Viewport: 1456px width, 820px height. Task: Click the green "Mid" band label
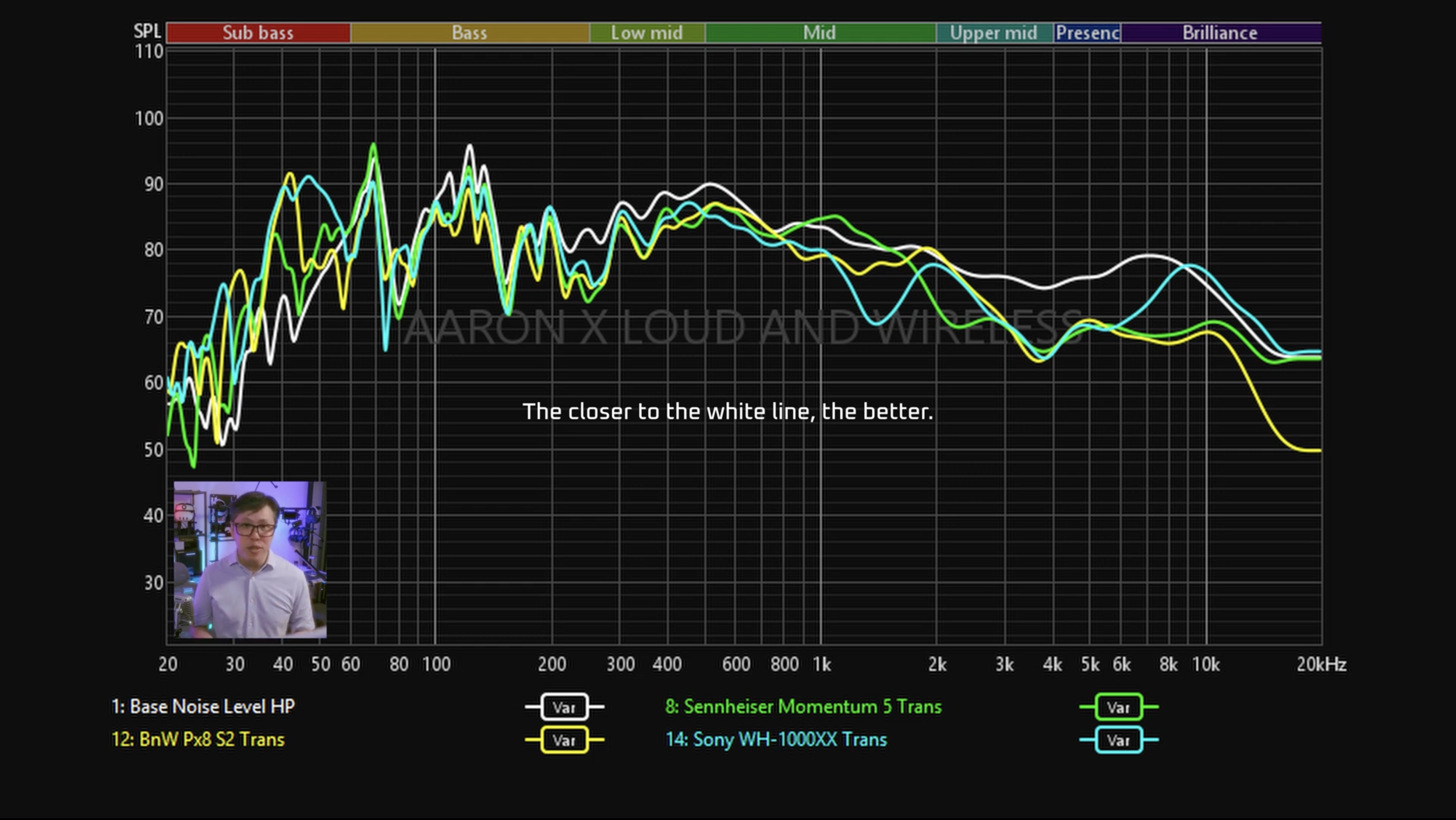pos(820,33)
